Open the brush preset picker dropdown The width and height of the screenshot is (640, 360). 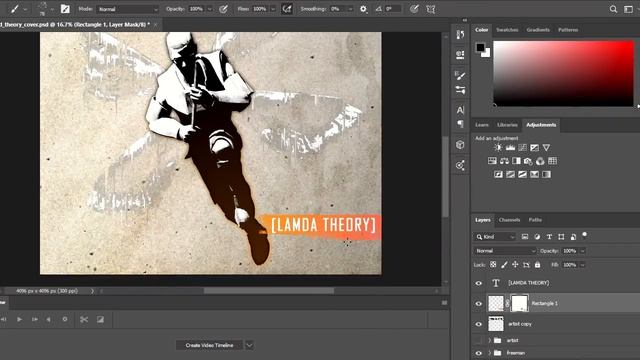[x=52, y=9]
